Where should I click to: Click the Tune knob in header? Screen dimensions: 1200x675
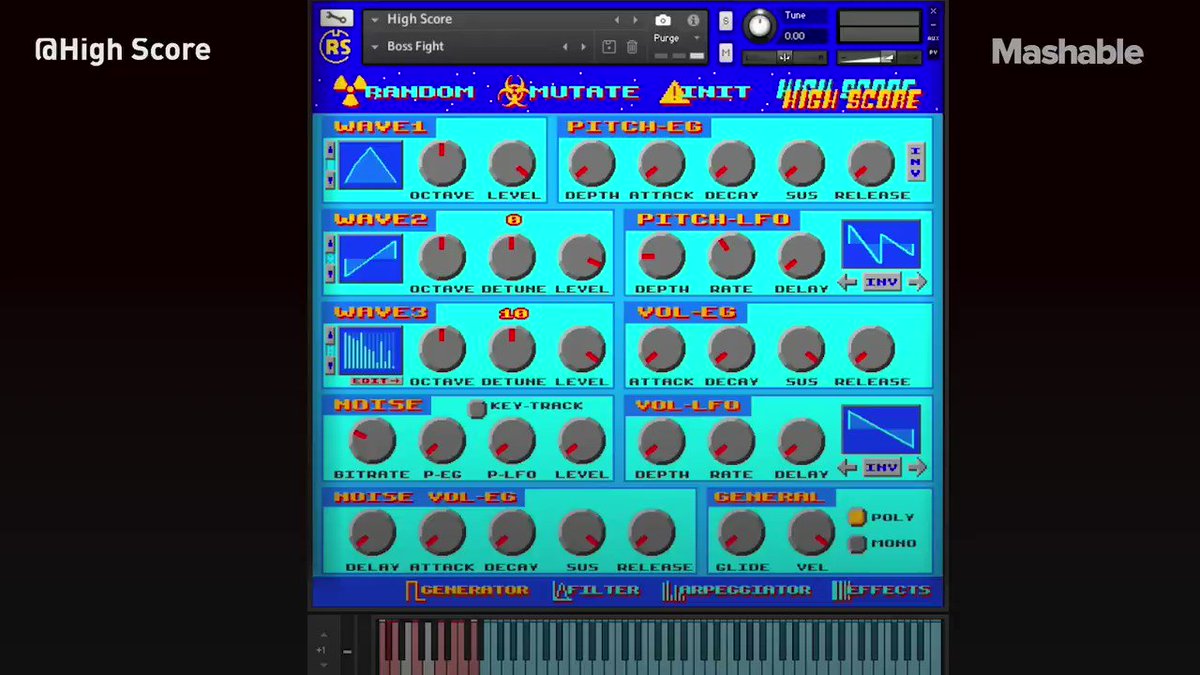coord(761,25)
